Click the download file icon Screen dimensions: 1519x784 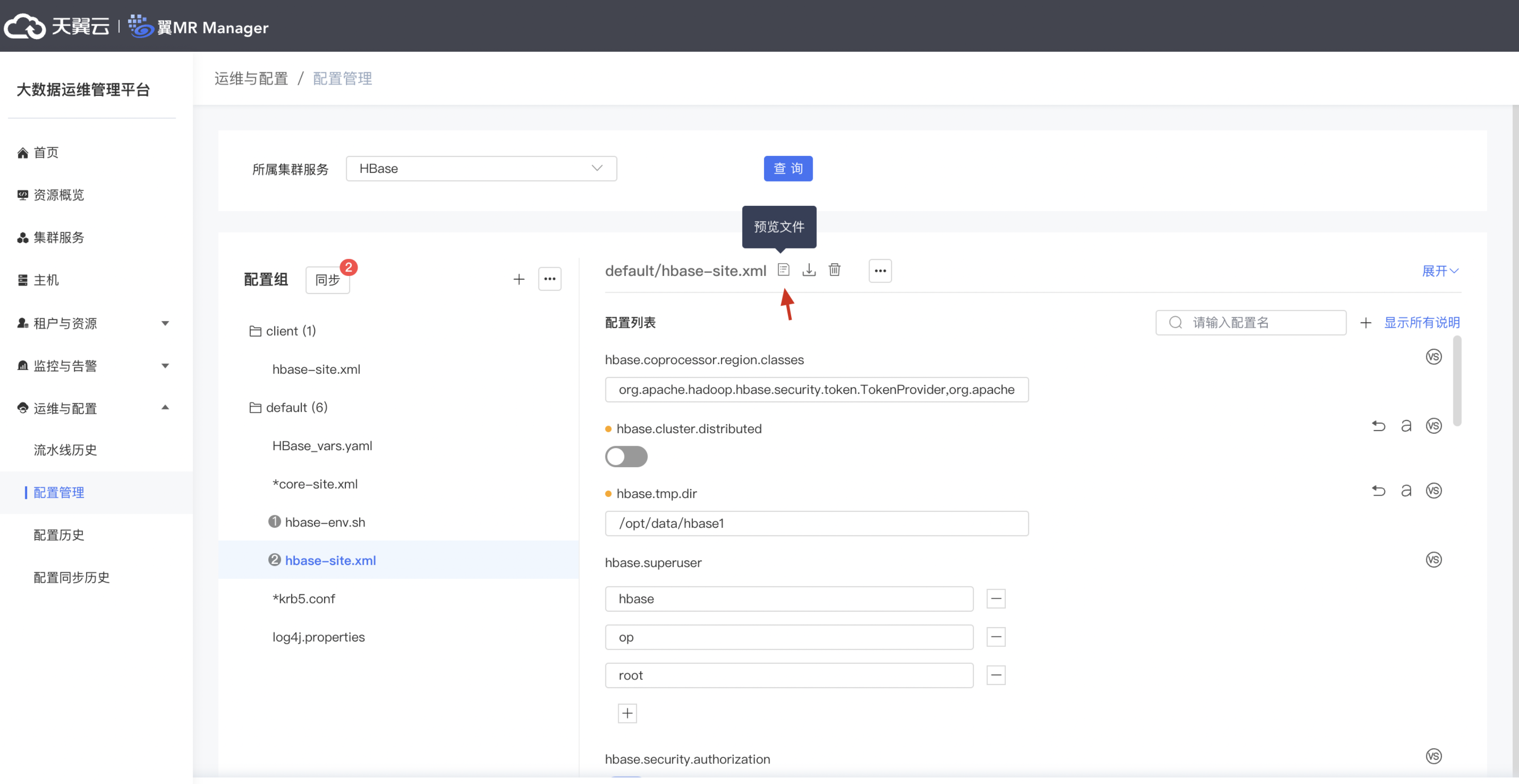809,270
